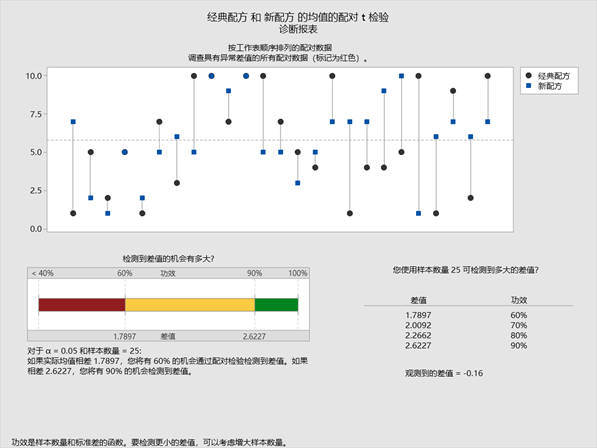597x448 pixels.
Task: Click the black circle legend marker
Action: 528,75
